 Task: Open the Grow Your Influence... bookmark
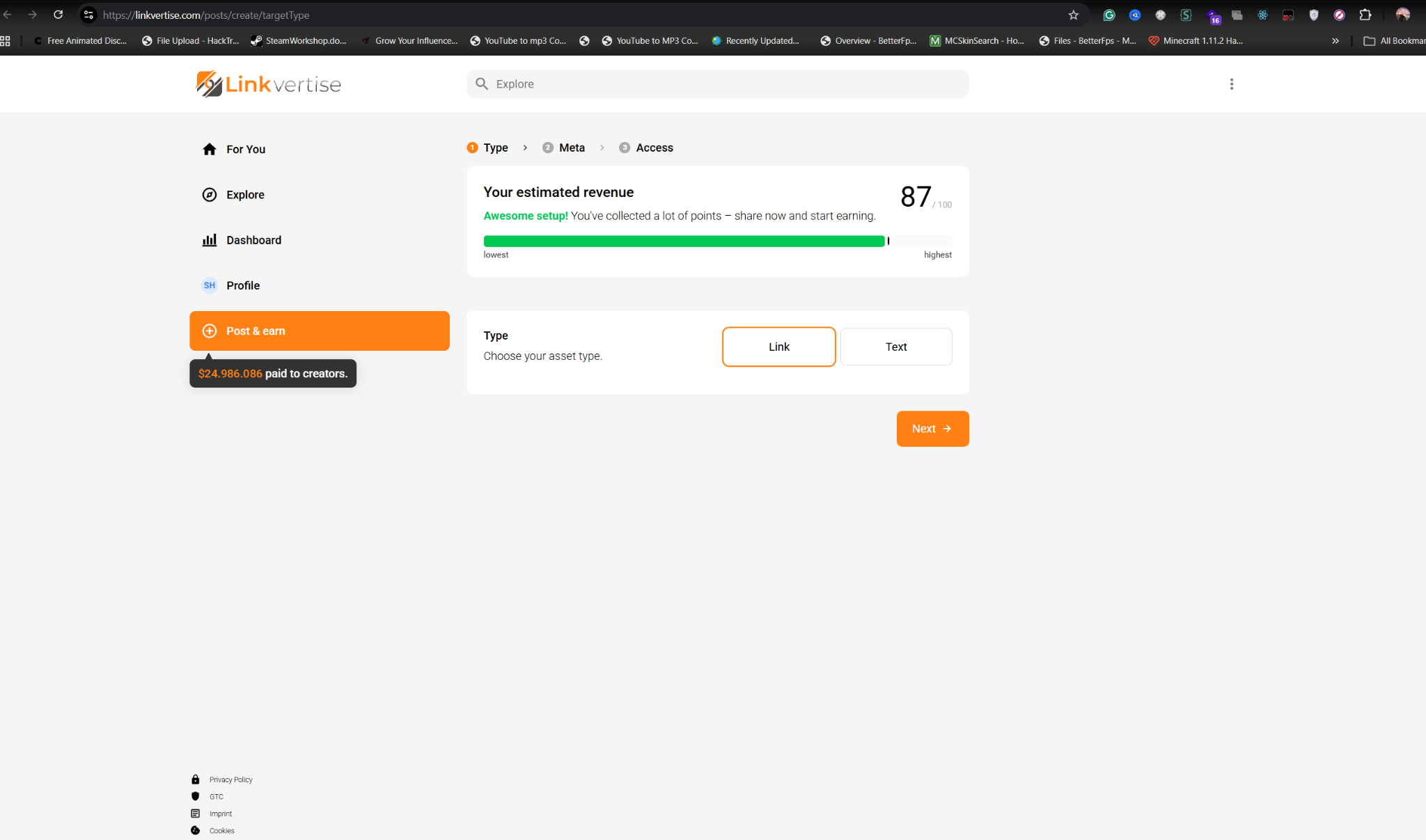(x=409, y=41)
